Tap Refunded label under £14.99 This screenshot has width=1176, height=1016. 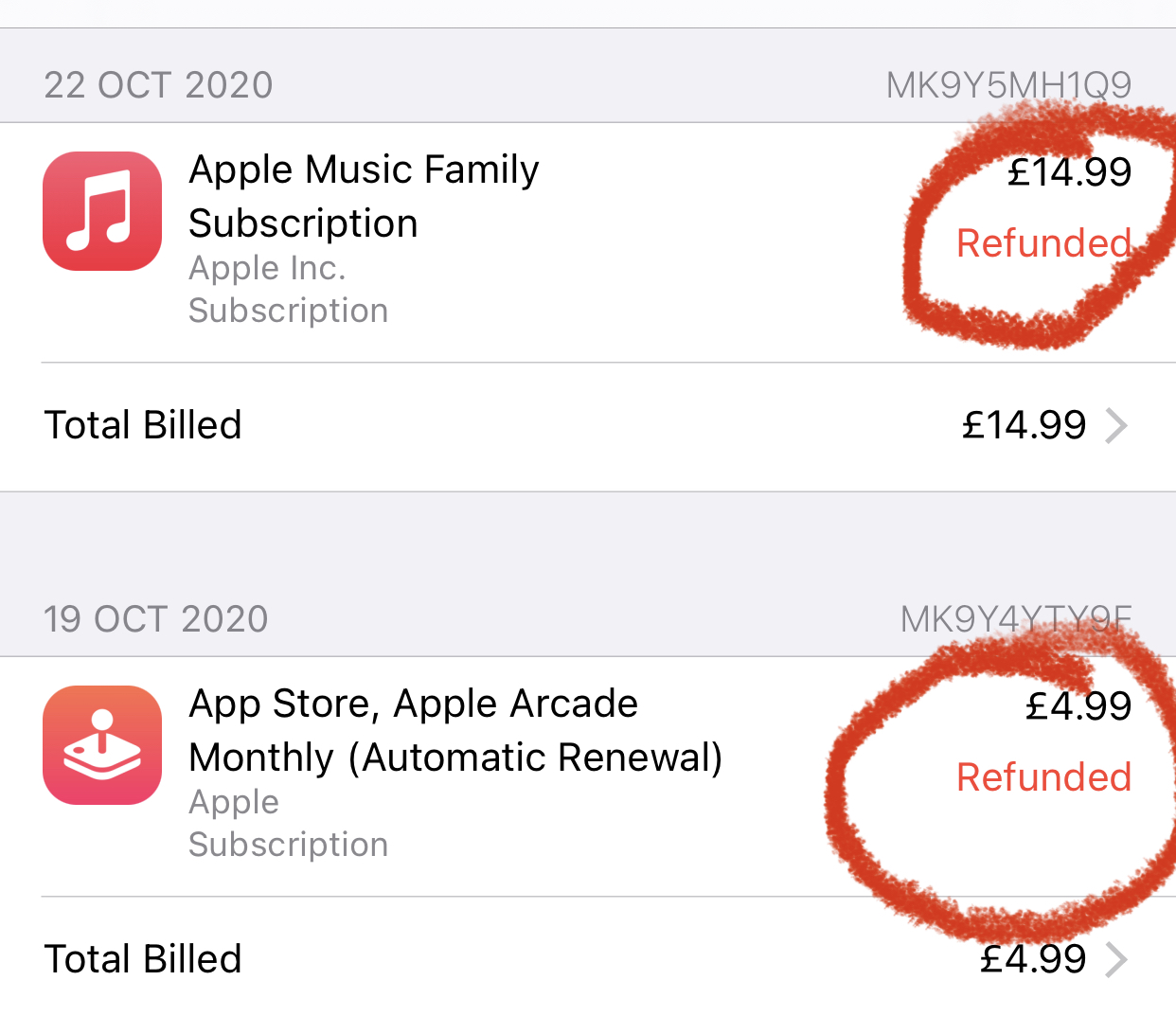tap(1043, 243)
